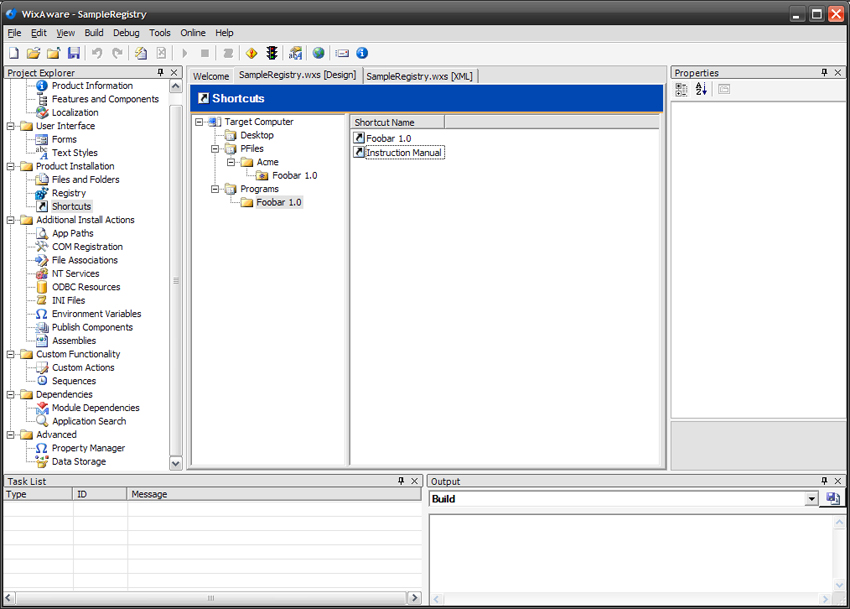850x609 pixels.
Task: Toggle the Output panel pin
Action: point(825,480)
